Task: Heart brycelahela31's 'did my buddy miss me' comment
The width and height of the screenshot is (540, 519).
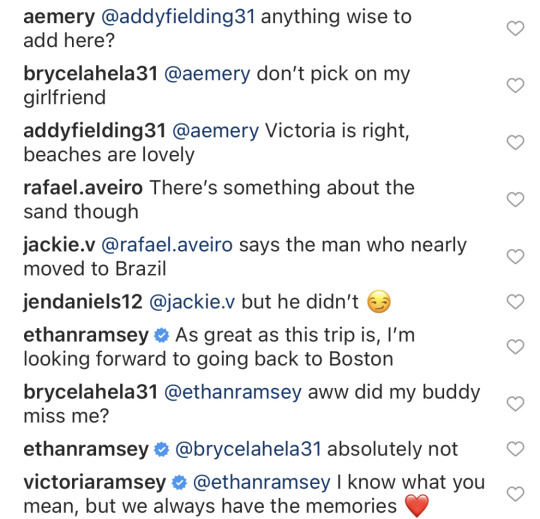Action: (x=515, y=404)
